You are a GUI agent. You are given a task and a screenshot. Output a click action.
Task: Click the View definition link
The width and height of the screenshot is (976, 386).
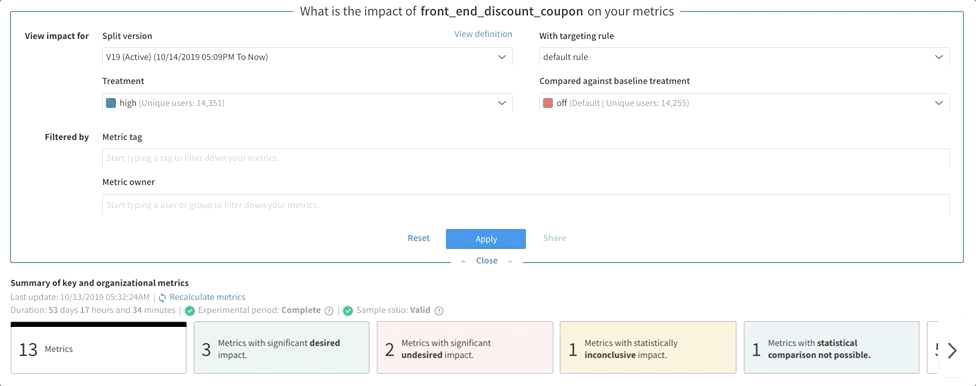coord(483,34)
